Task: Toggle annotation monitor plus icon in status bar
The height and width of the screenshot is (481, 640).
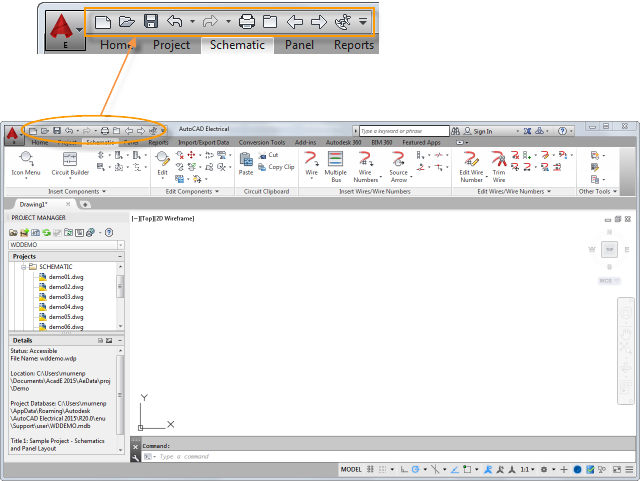Action: pos(564,469)
